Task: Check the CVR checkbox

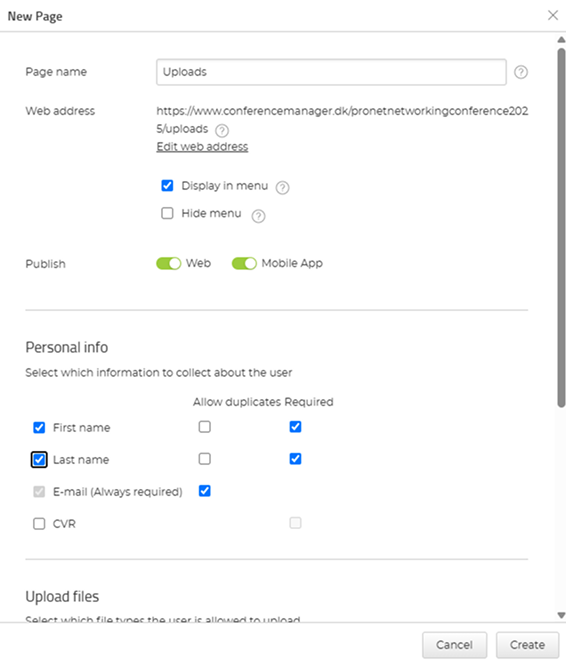Action: (x=39, y=523)
